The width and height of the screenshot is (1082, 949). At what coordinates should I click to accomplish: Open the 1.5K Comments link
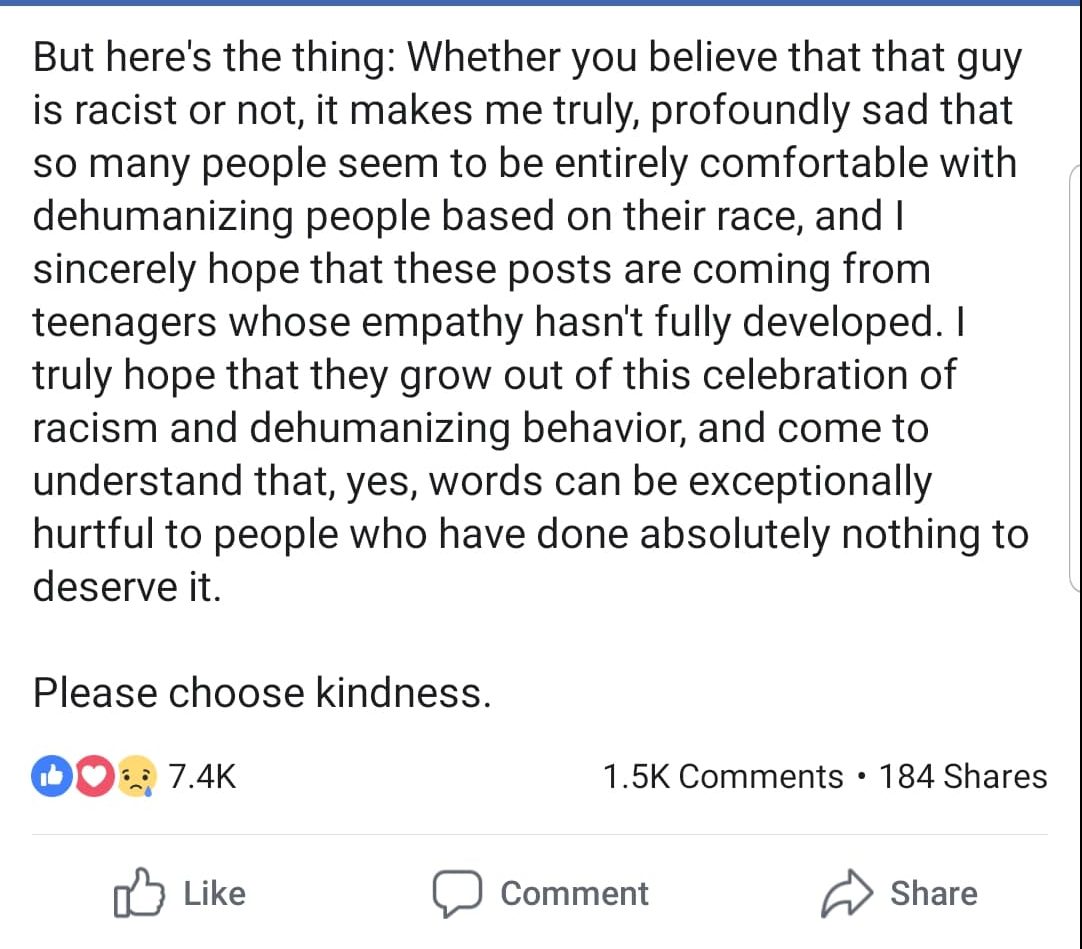click(723, 776)
